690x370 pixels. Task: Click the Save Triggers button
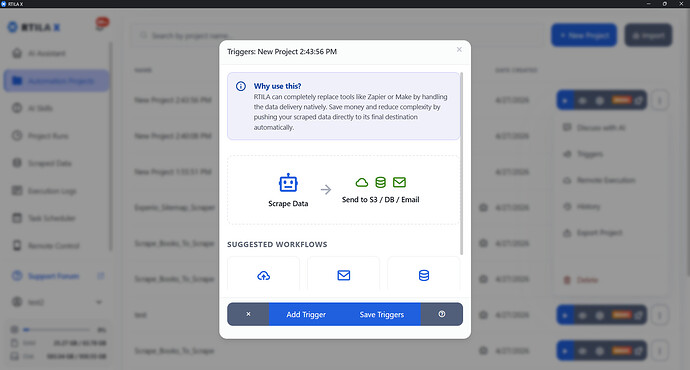(382, 314)
